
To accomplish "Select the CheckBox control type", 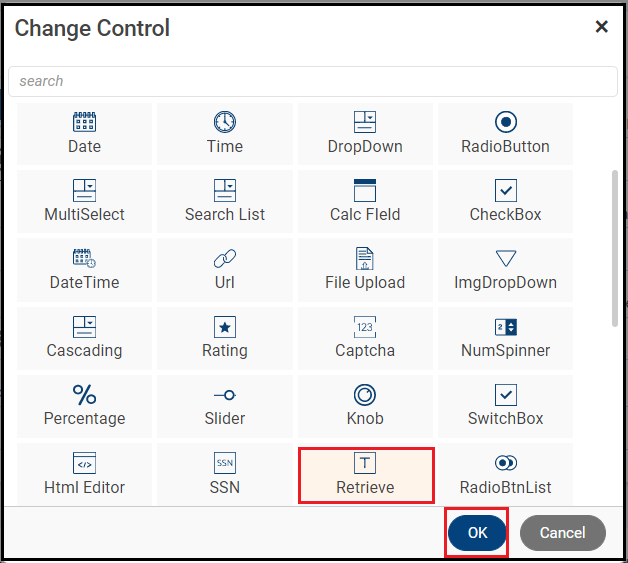I will point(505,201).
